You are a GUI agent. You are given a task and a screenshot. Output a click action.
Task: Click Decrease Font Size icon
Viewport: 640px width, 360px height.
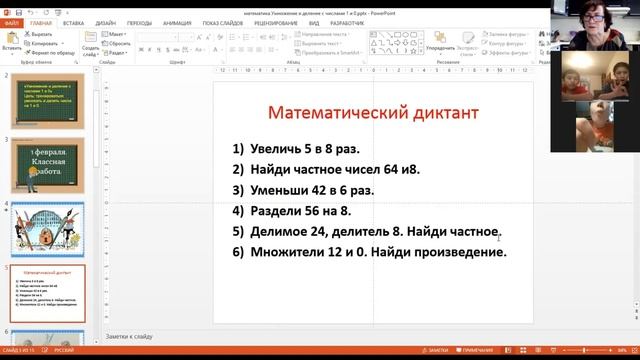(208, 38)
